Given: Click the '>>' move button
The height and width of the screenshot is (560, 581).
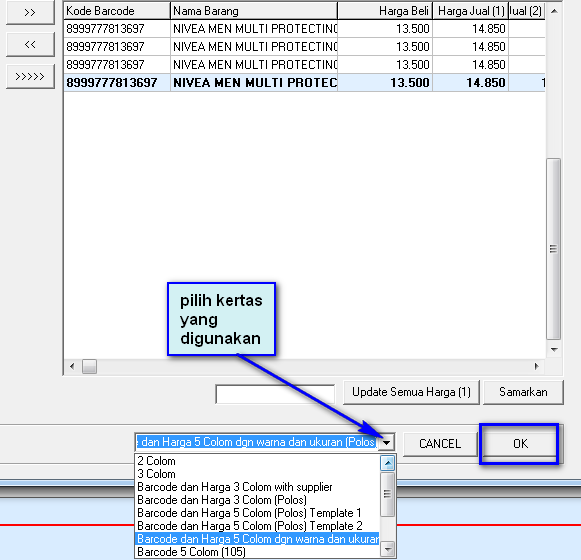Looking at the screenshot, I should pyautogui.click(x=30, y=12).
